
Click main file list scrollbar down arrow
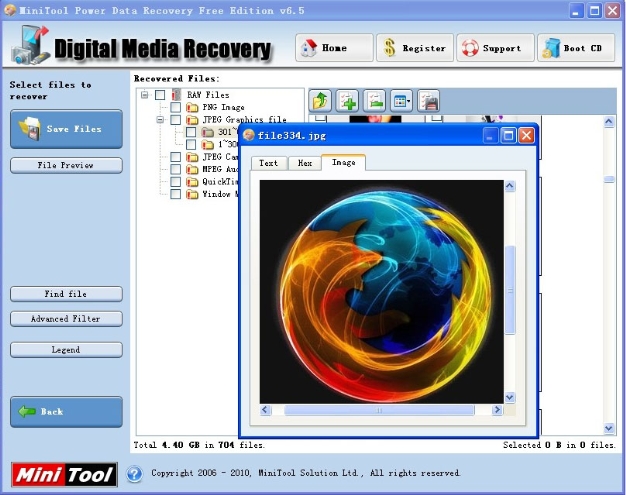tap(609, 428)
